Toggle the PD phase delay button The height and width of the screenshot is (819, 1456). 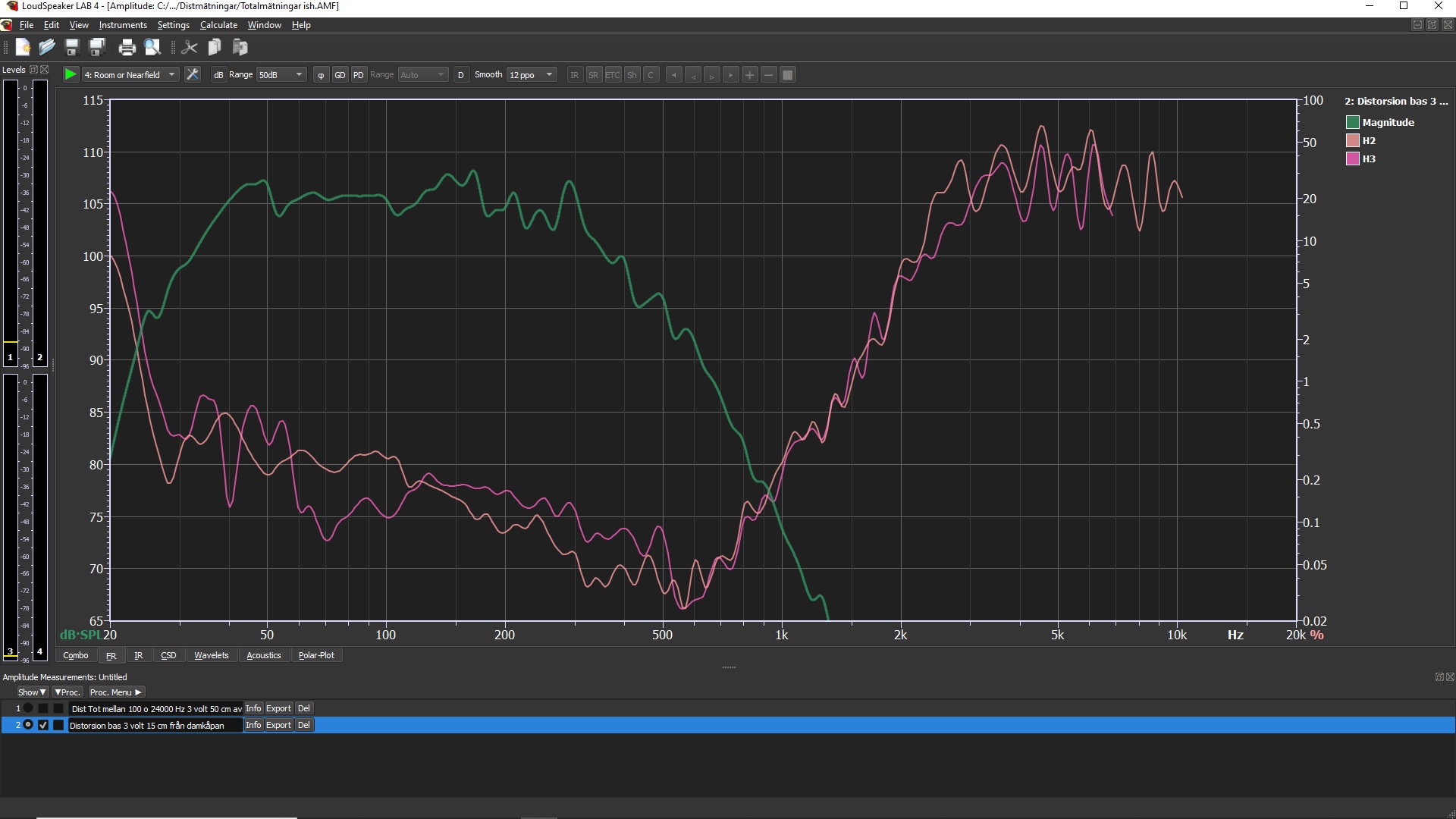pos(359,74)
